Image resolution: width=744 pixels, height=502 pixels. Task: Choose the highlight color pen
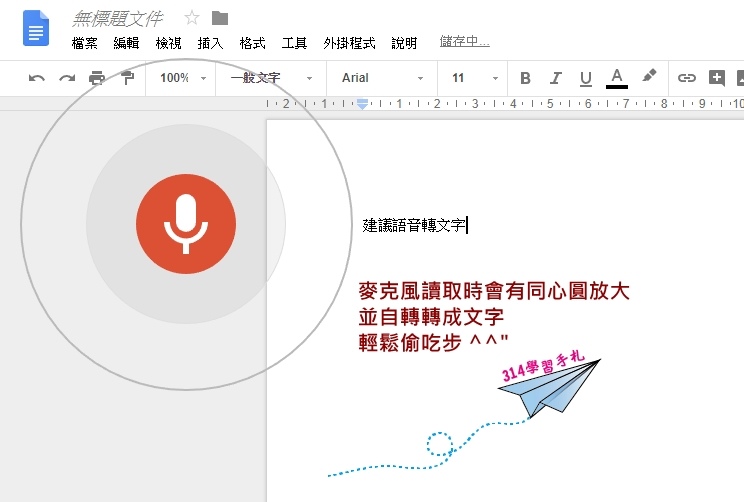click(649, 76)
